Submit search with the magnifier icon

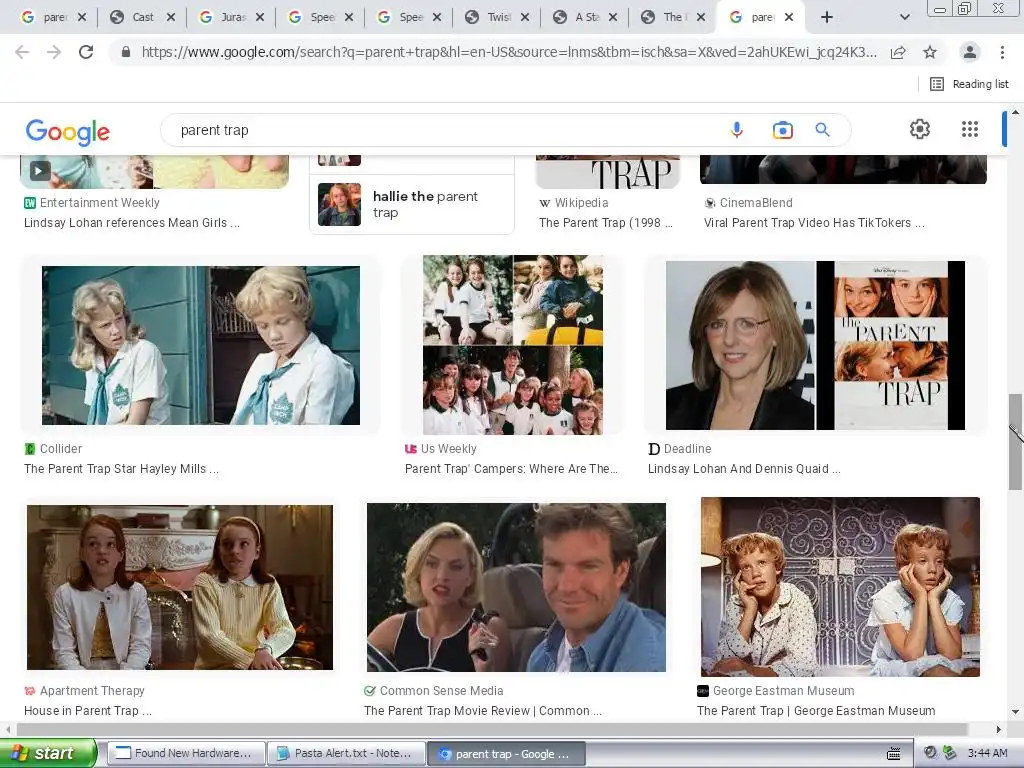tap(822, 130)
